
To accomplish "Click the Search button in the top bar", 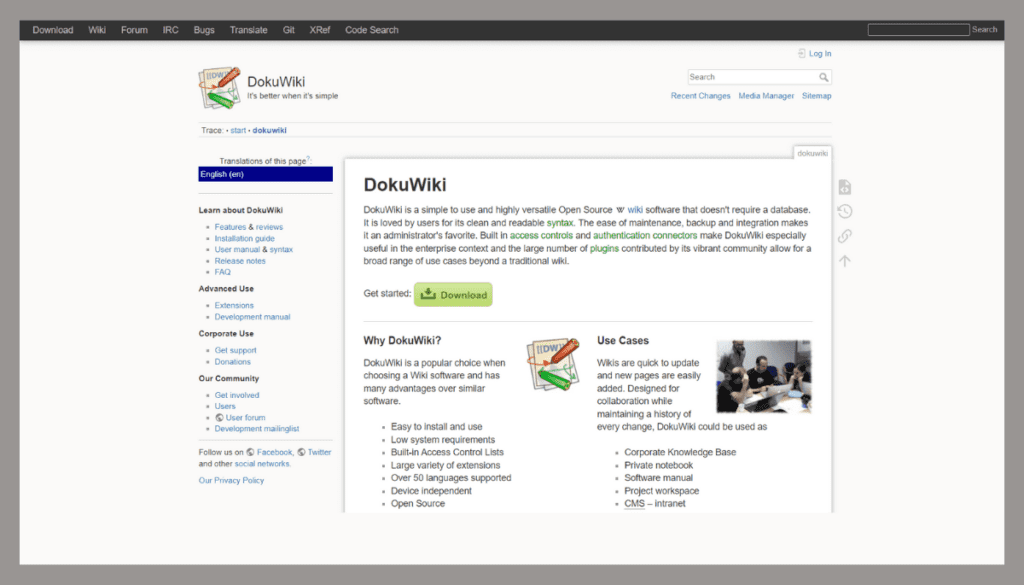I will (984, 29).
